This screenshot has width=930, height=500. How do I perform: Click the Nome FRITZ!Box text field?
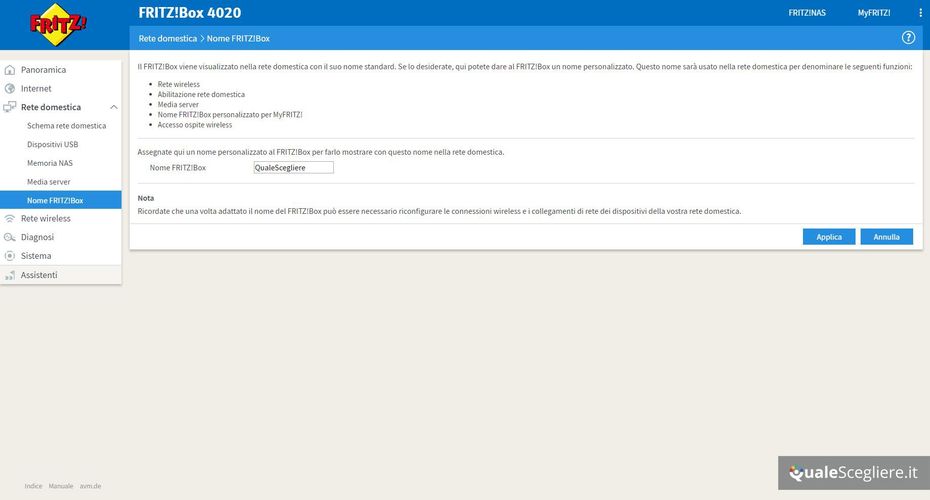(293, 168)
